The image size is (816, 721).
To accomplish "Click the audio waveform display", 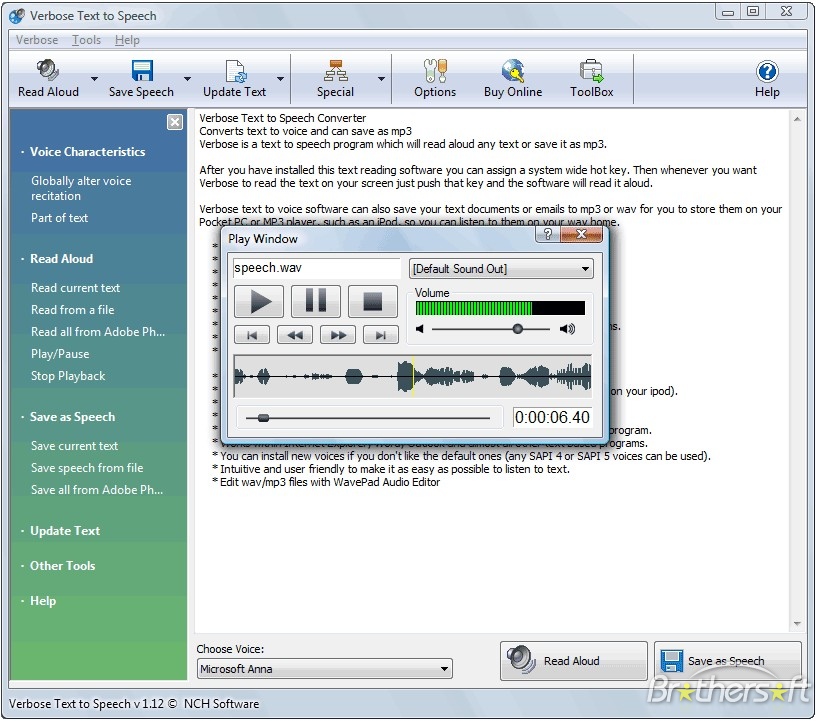I will point(412,376).
